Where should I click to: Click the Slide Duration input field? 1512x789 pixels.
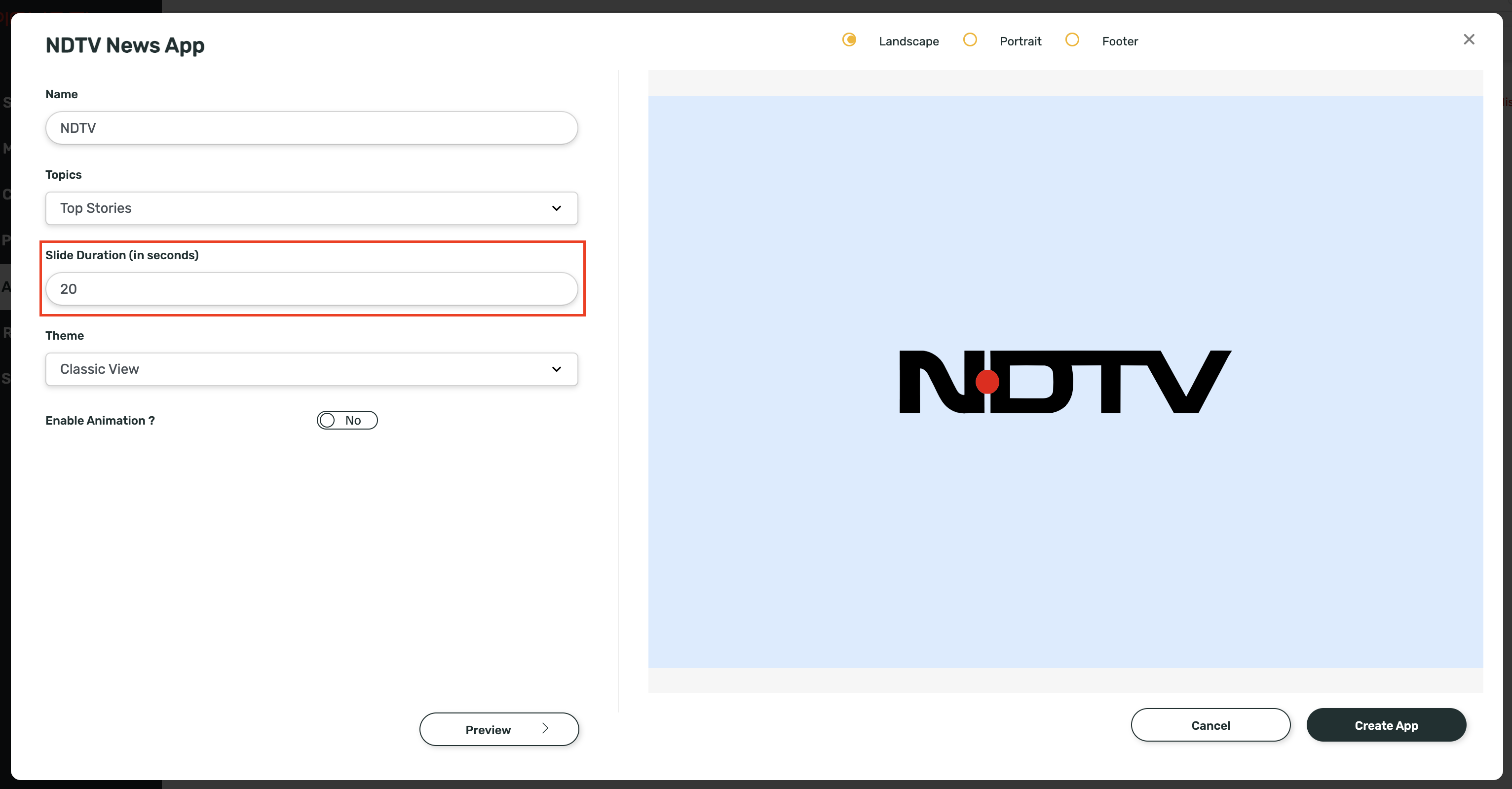pyautogui.click(x=312, y=288)
